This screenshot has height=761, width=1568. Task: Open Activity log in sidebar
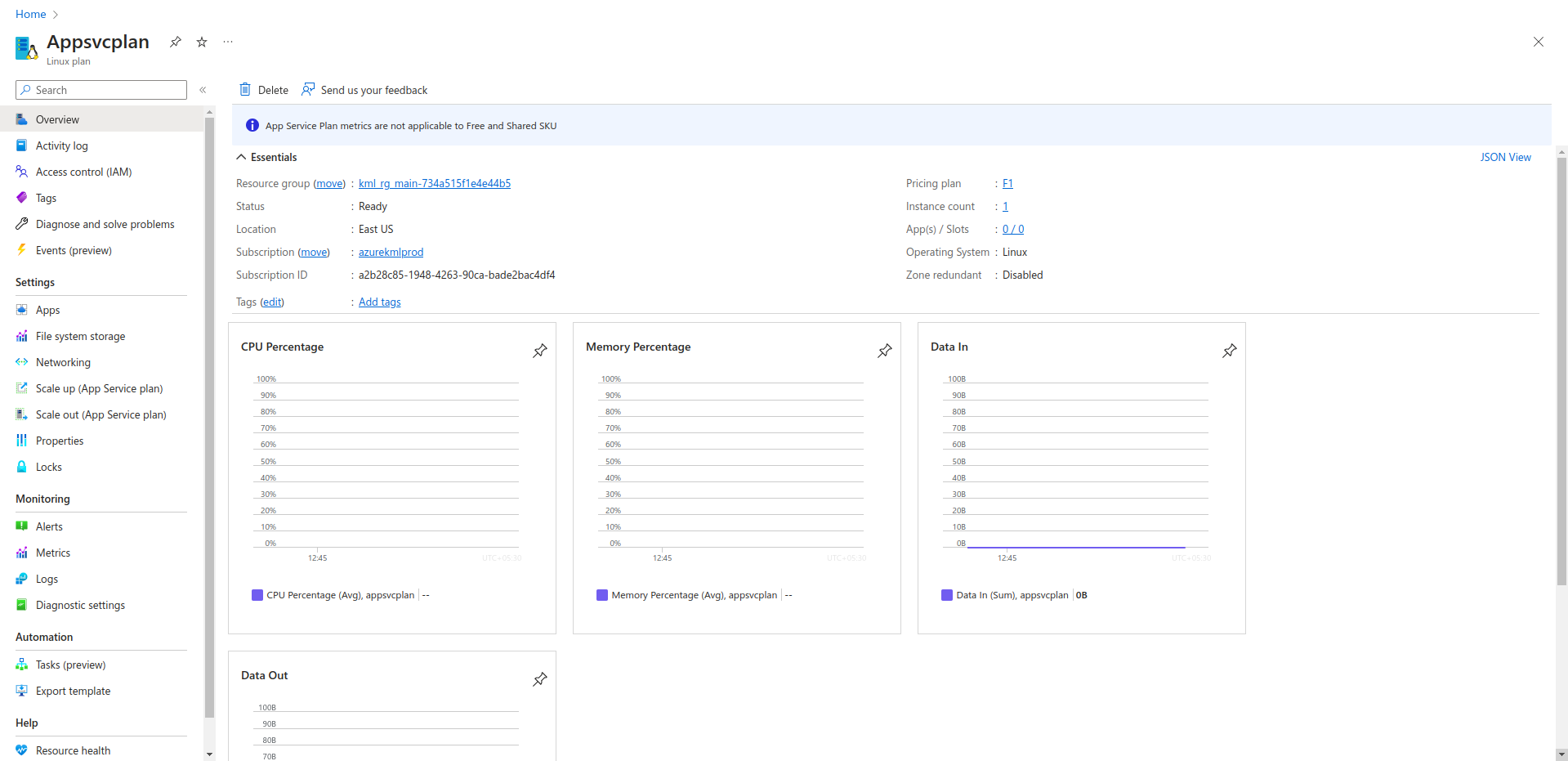(x=61, y=145)
